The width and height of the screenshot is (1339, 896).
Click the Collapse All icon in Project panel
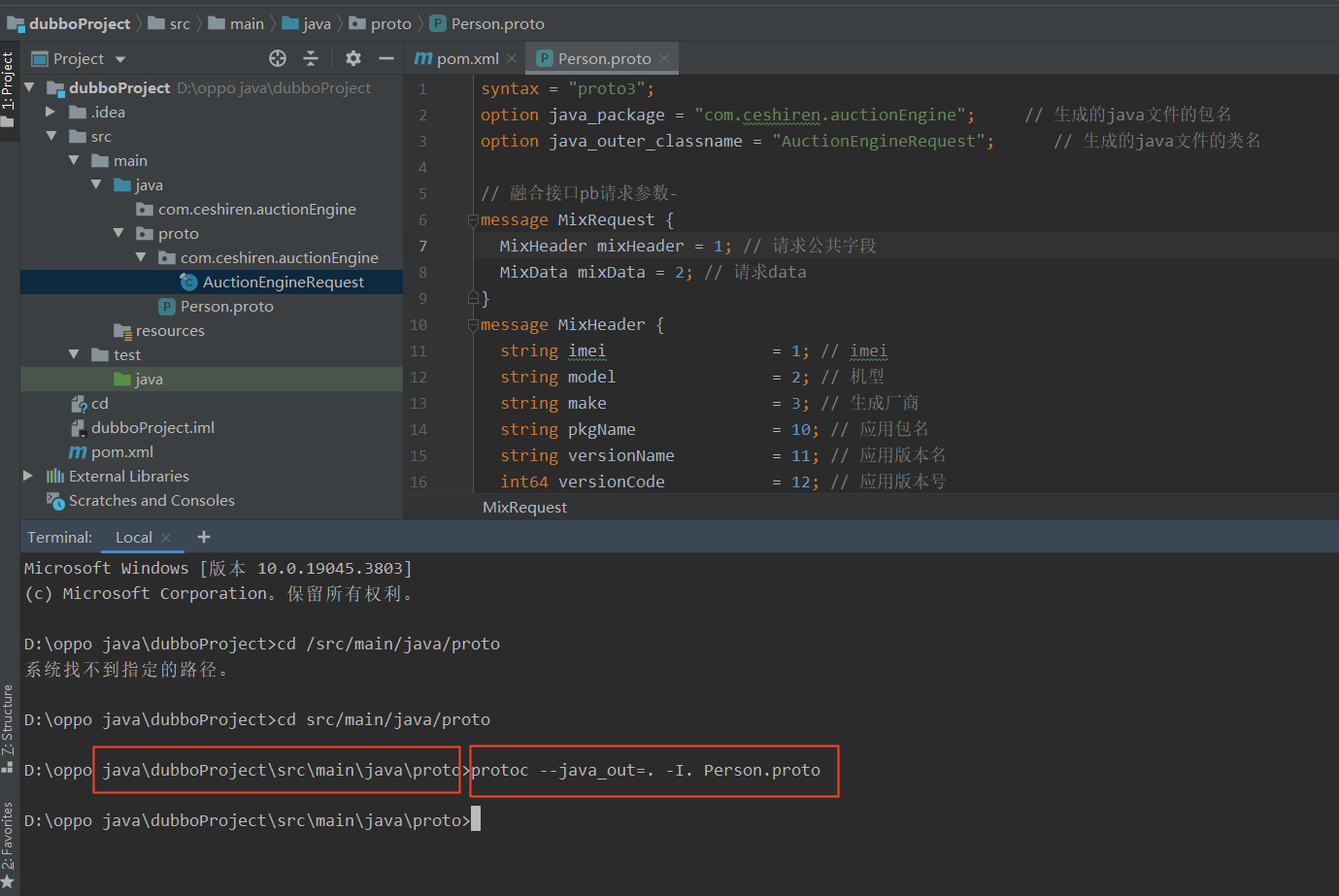coord(311,58)
